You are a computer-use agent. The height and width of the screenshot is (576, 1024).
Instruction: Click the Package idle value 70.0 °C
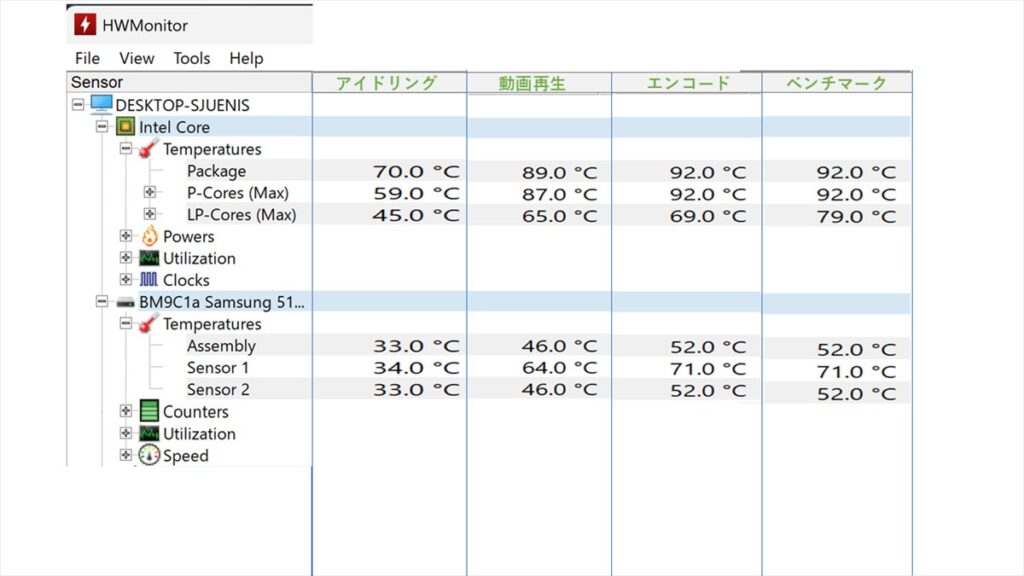tap(416, 172)
